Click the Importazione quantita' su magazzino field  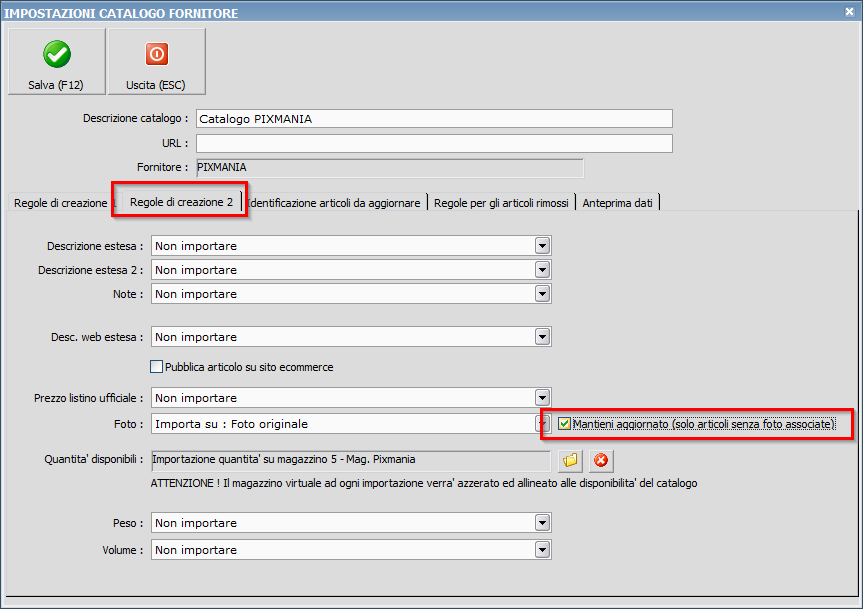(x=351, y=460)
